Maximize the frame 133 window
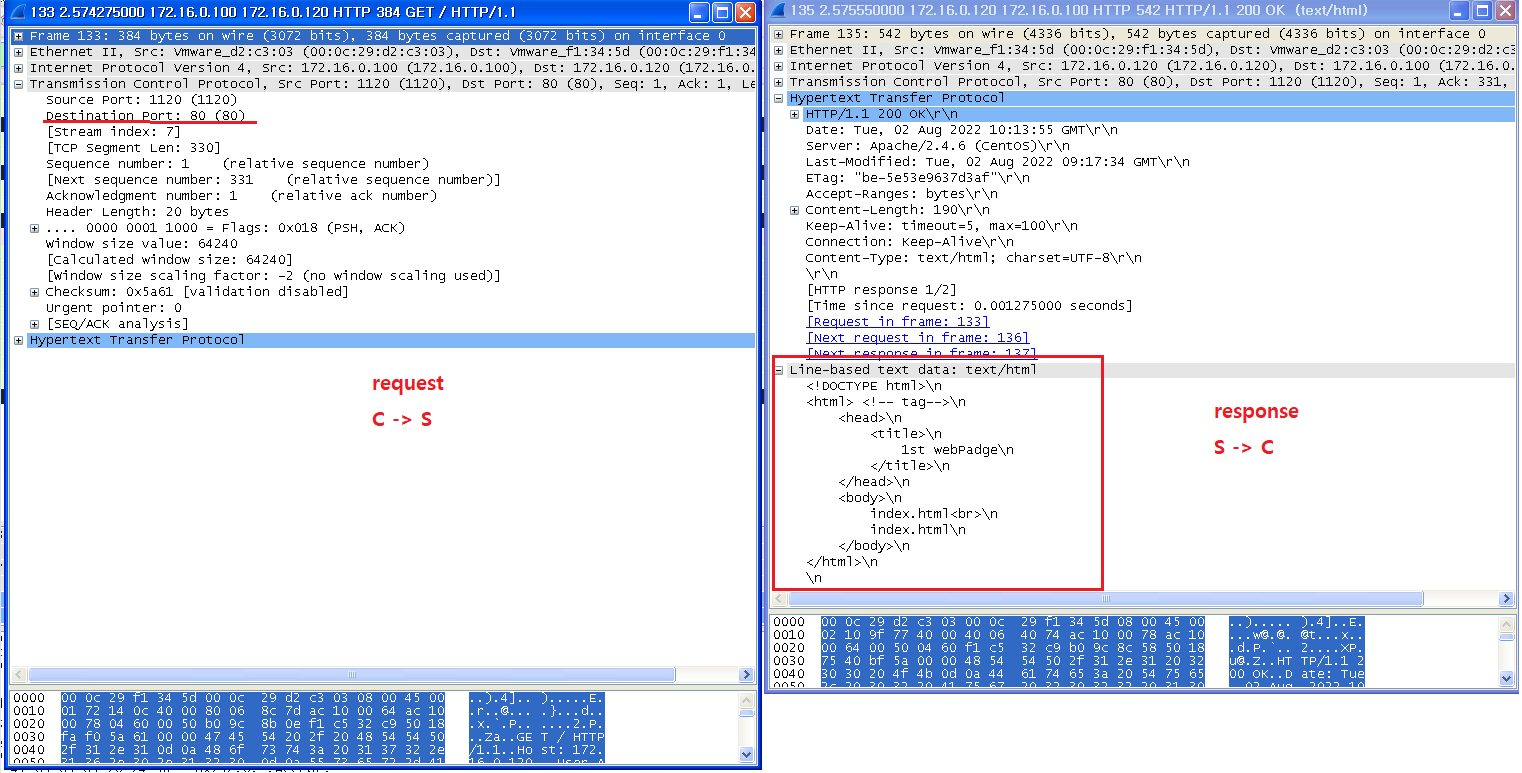Viewport: 1522px width, 773px height. (721, 13)
